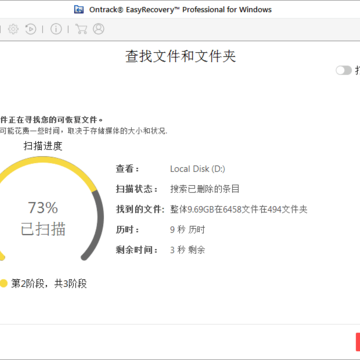This screenshot has width=360, height=360.
Task: Click the '扫描状态：' field label
Action: click(x=137, y=189)
